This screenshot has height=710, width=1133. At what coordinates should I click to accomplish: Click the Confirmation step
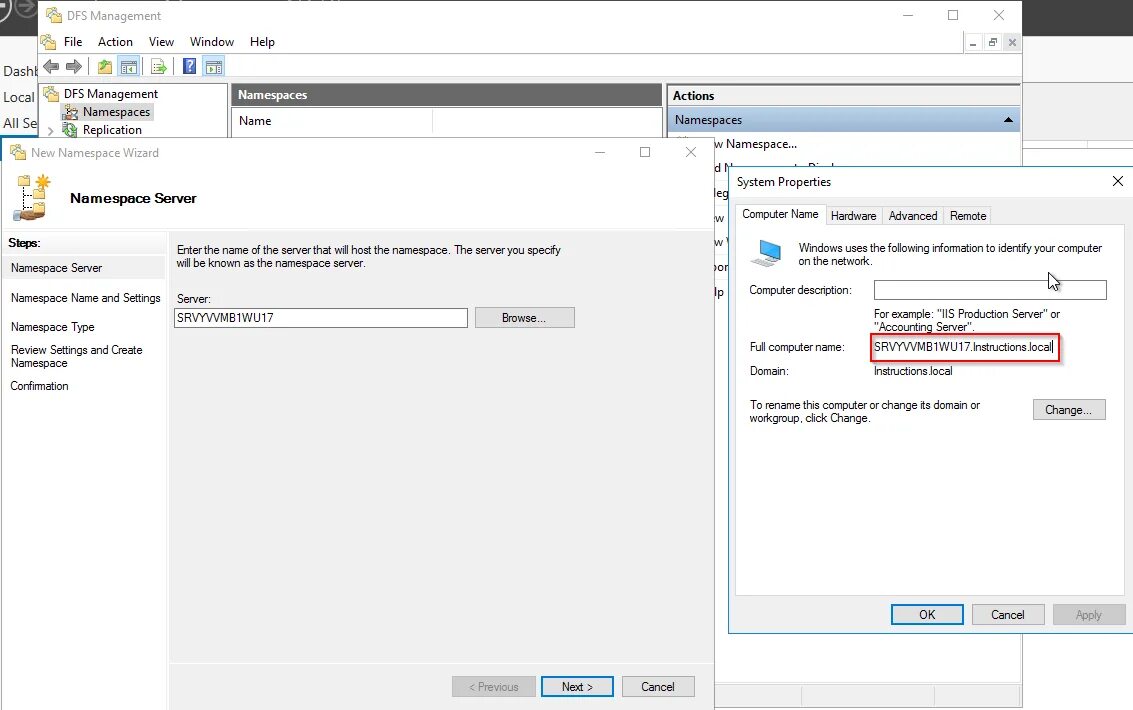(39, 386)
